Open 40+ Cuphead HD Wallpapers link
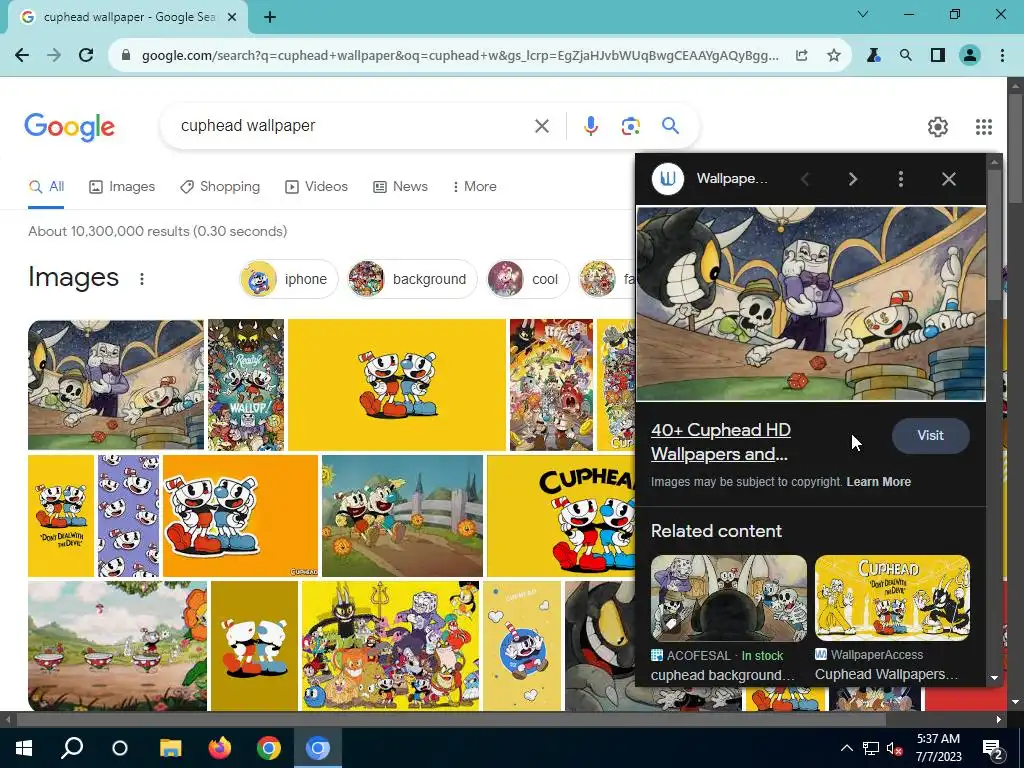 [720, 442]
